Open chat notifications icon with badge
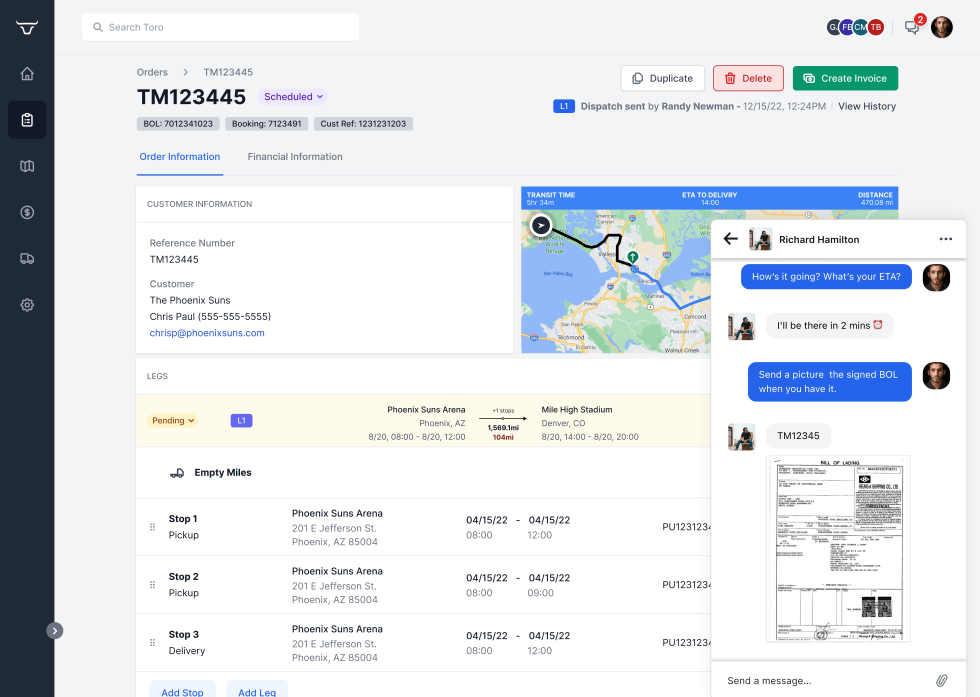Image resolution: width=980 pixels, height=697 pixels. click(x=912, y=27)
